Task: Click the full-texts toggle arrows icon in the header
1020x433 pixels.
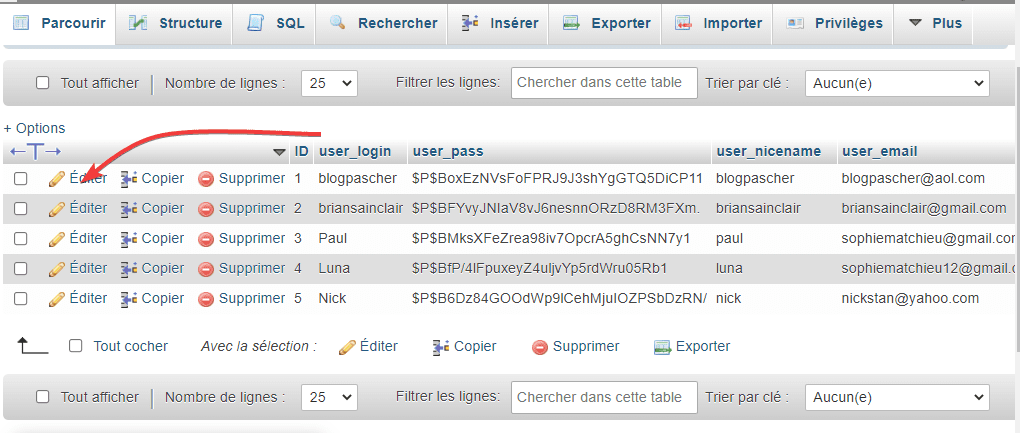Action: coord(36,152)
